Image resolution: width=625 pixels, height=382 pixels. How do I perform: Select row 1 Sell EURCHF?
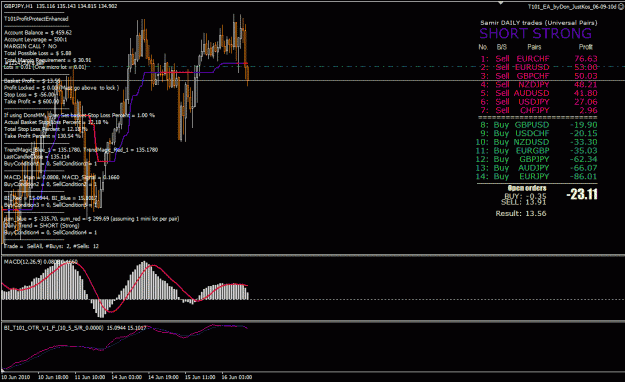[539, 59]
